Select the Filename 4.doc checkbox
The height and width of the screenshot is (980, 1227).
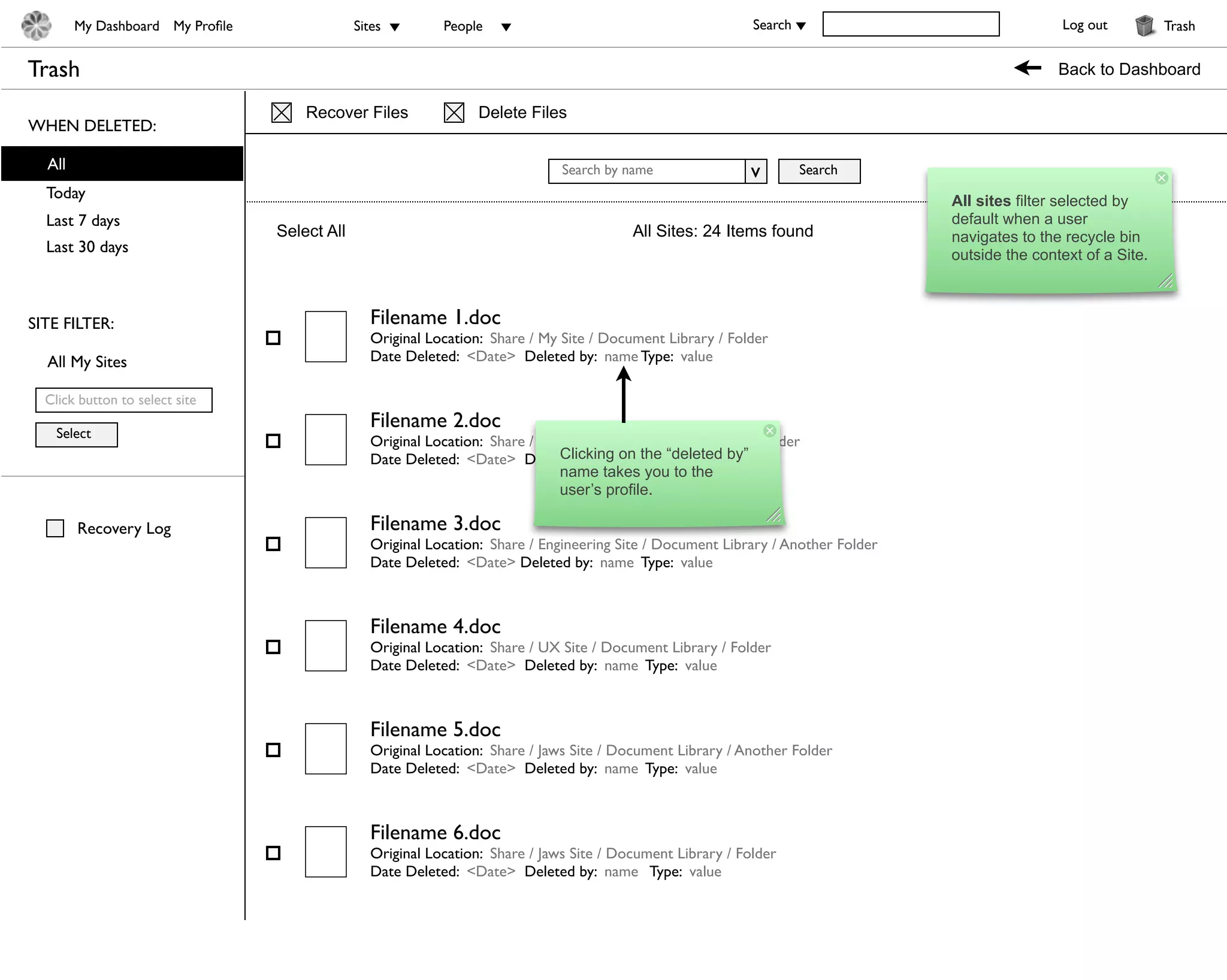tap(273, 647)
